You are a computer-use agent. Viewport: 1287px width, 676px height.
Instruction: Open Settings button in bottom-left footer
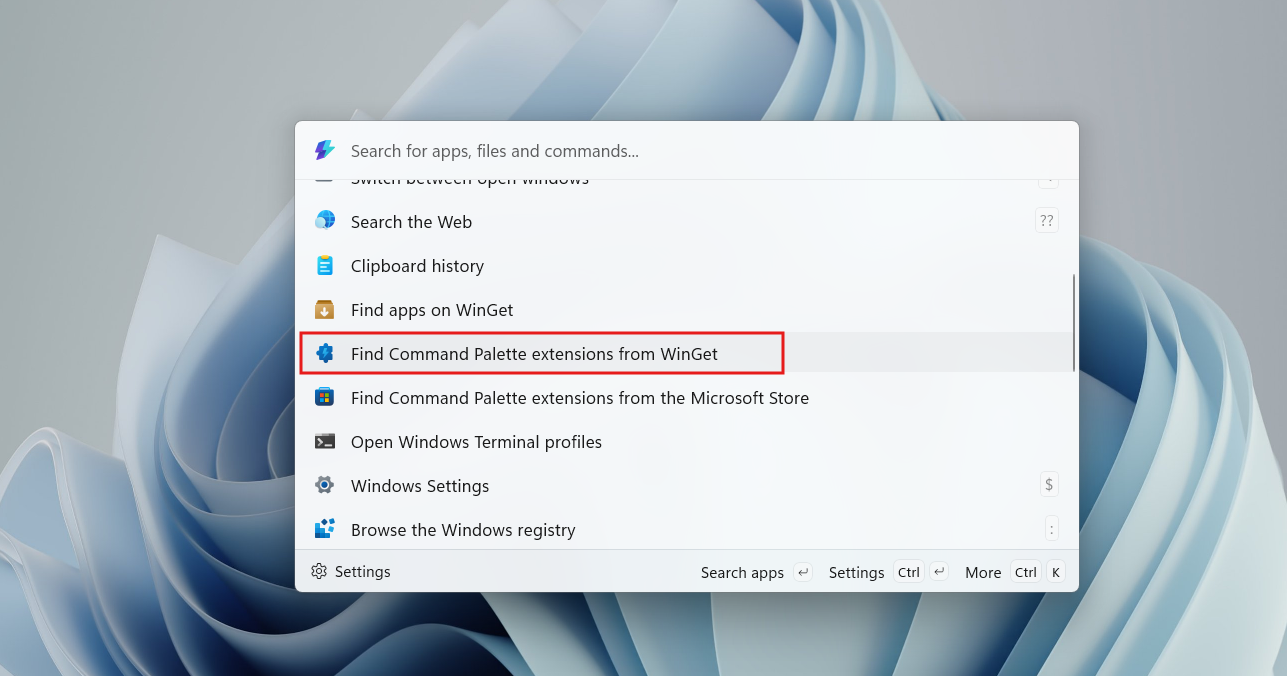pos(351,572)
